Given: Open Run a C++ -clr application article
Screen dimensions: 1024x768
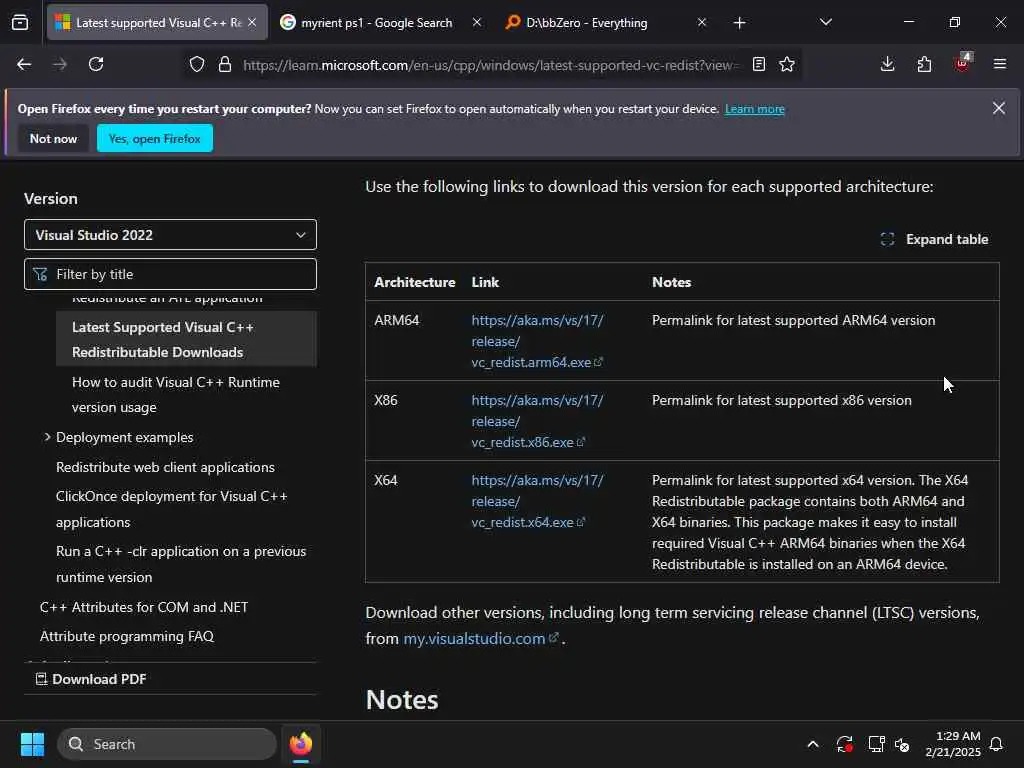Looking at the screenshot, I should (x=181, y=564).
